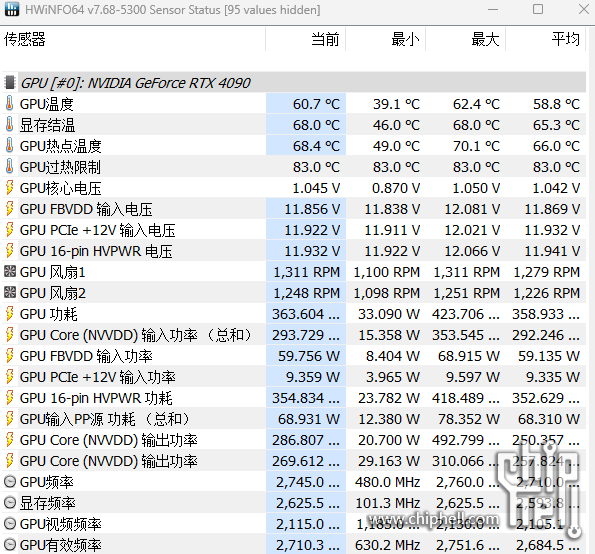Select the GPU [#0]: NVIDIA GeForce RTX 4090 group
Screen dimensions: 595x554
294,82
